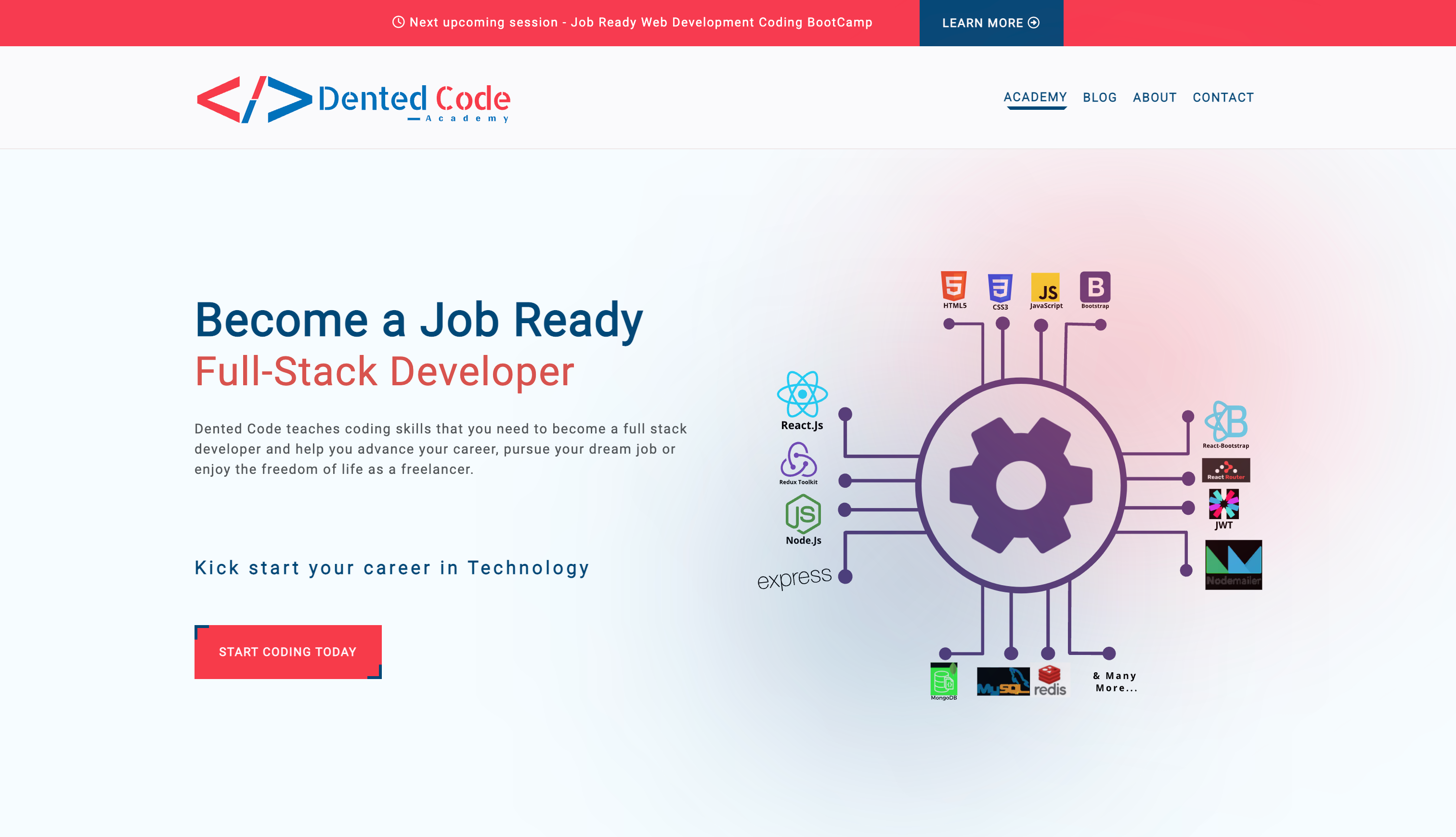Image resolution: width=1456 pixels, height=837 pixels.
Task: Click the Node.Js hexagon icon
Action: tap(803, 513)
